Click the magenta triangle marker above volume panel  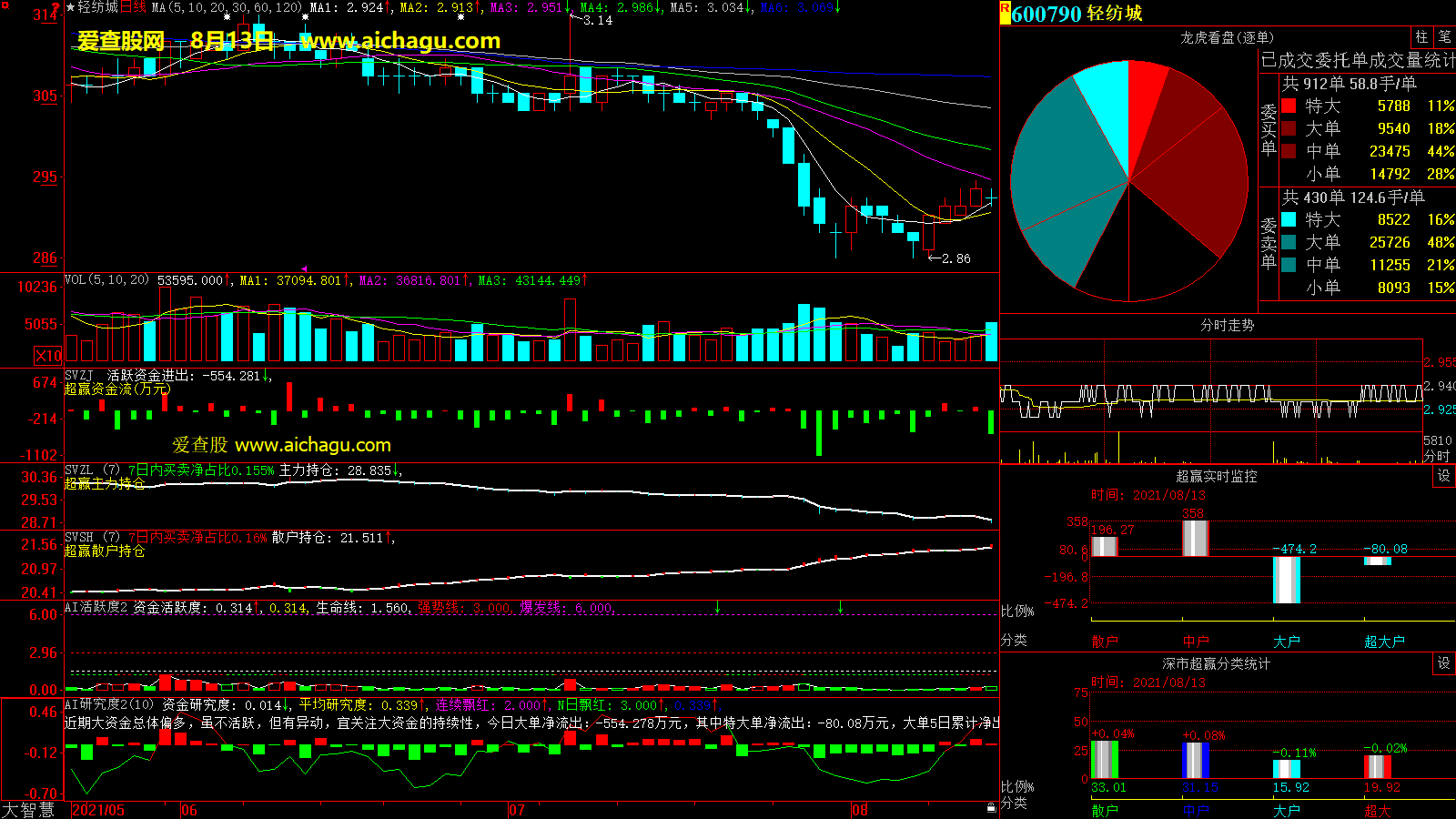tap(304, 269)
